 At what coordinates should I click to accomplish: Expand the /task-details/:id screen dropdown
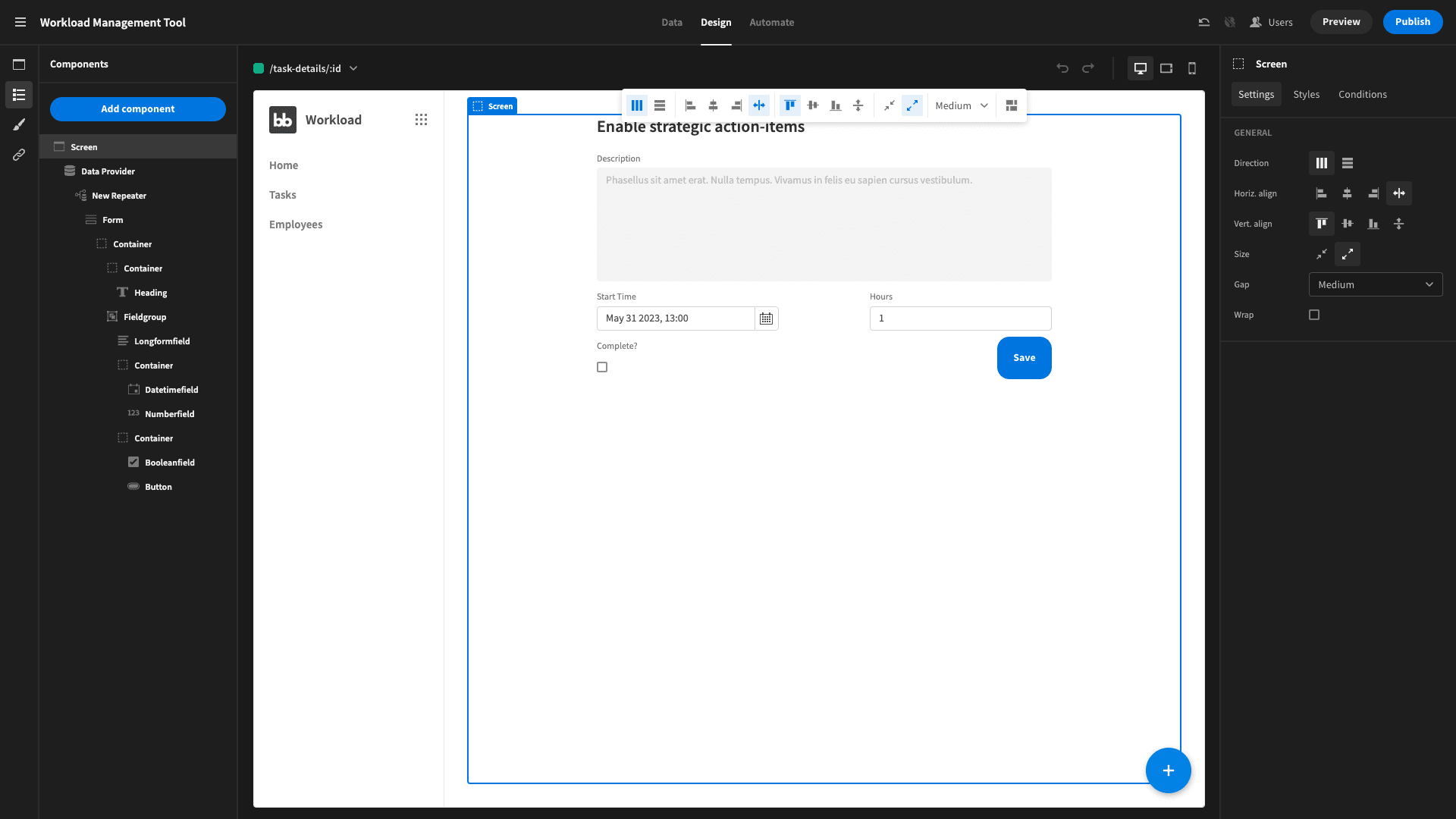(x=306, y=68)
